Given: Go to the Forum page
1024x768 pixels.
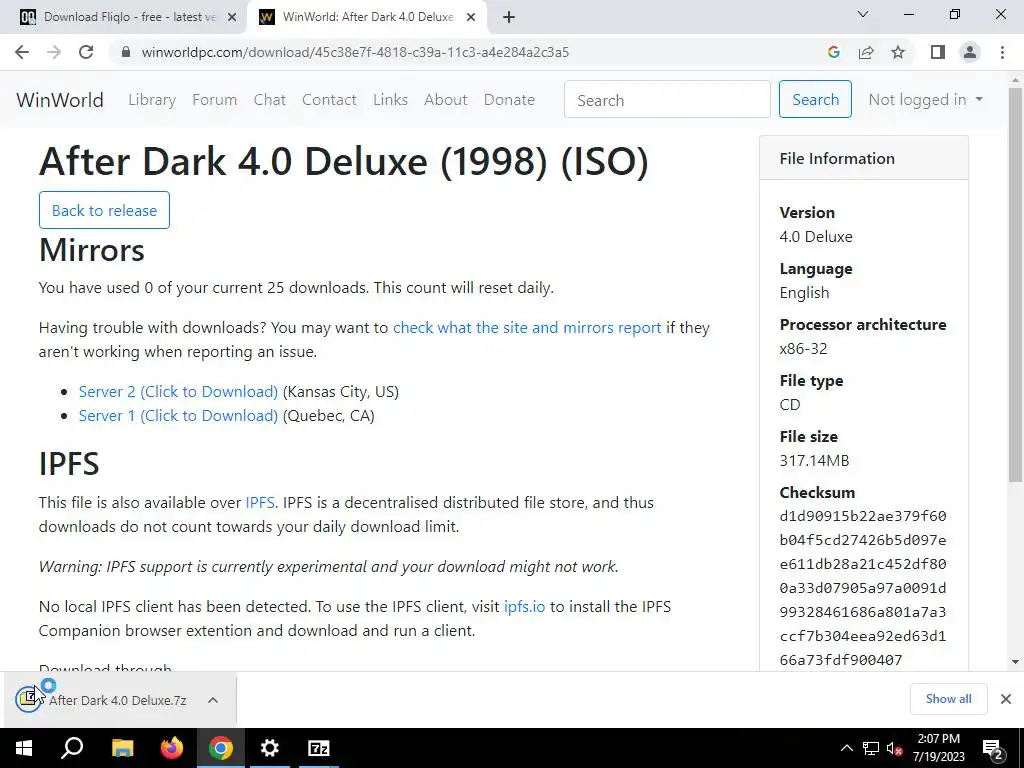Looking at the screenshot, I should click(214, 100).
